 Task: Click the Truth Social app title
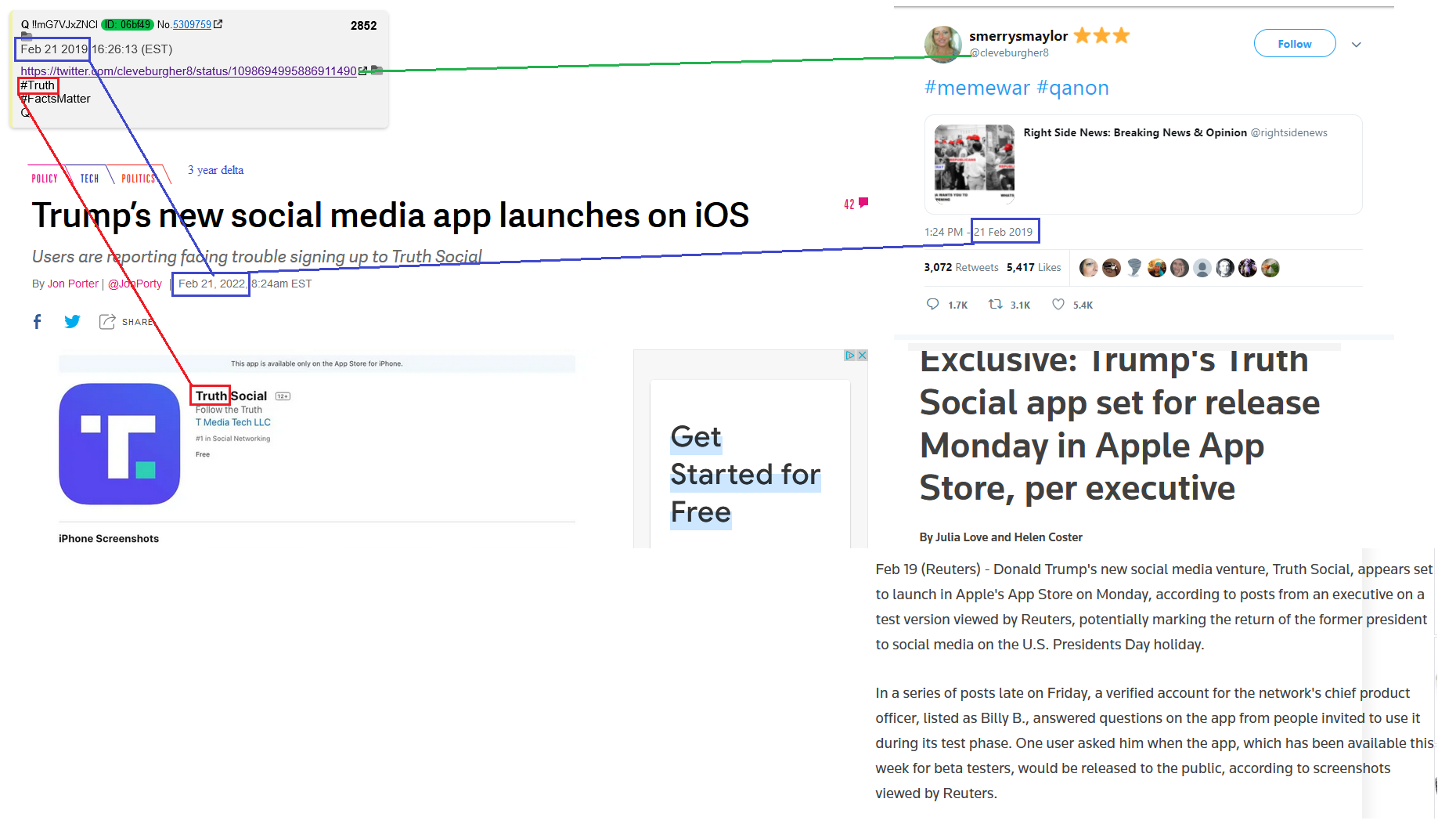pos(231,396)
